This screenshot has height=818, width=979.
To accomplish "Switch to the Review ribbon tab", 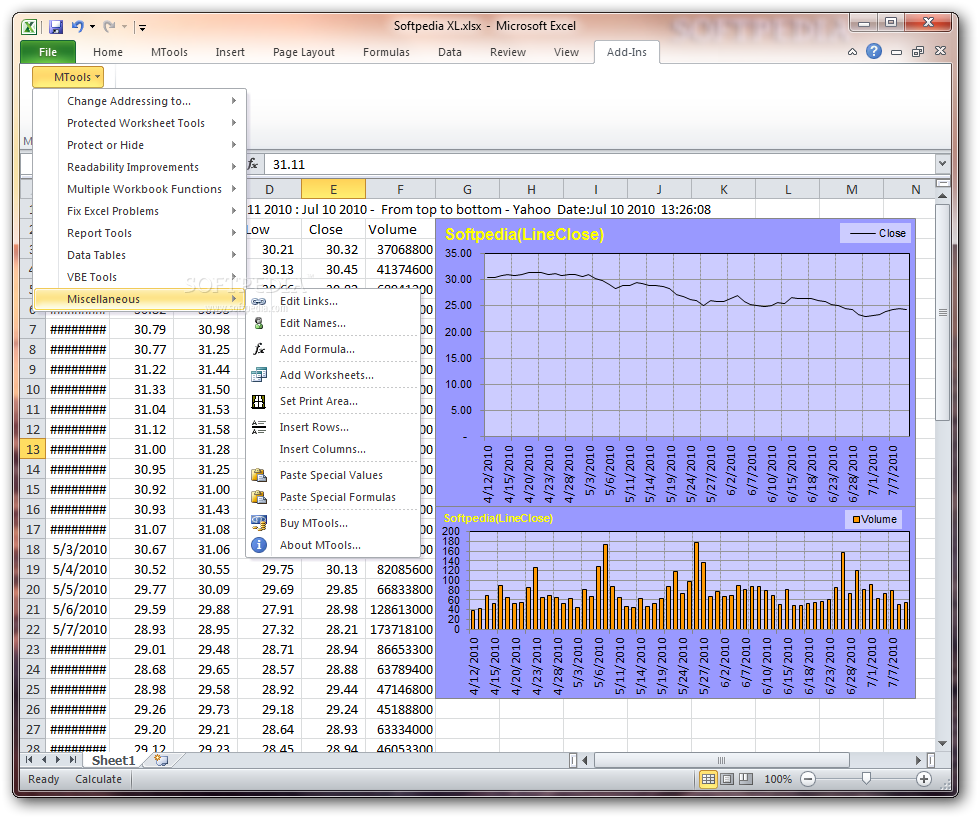I will [x=508, y=52].
